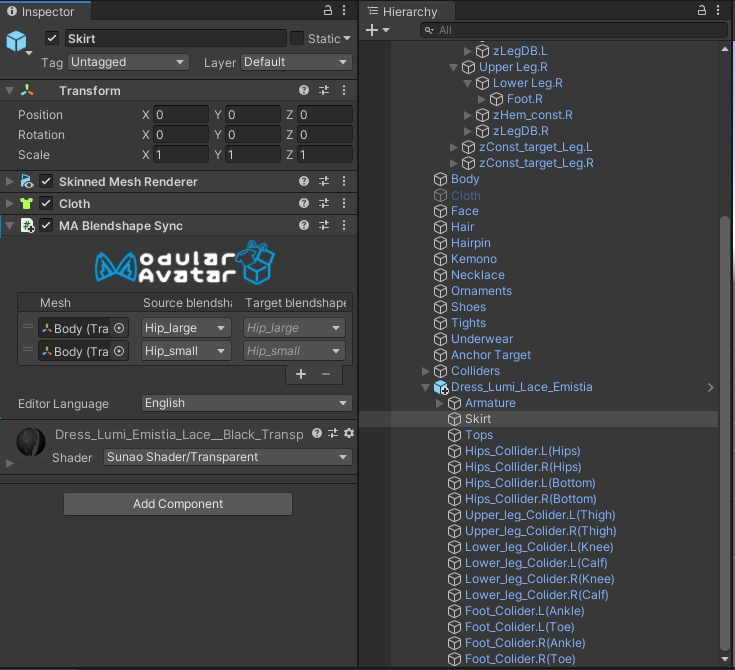The image size is (735, 670).
Task: Open Dress_Lumi_Lace_Emistia prefab arrow
Action: pos(711,387)
